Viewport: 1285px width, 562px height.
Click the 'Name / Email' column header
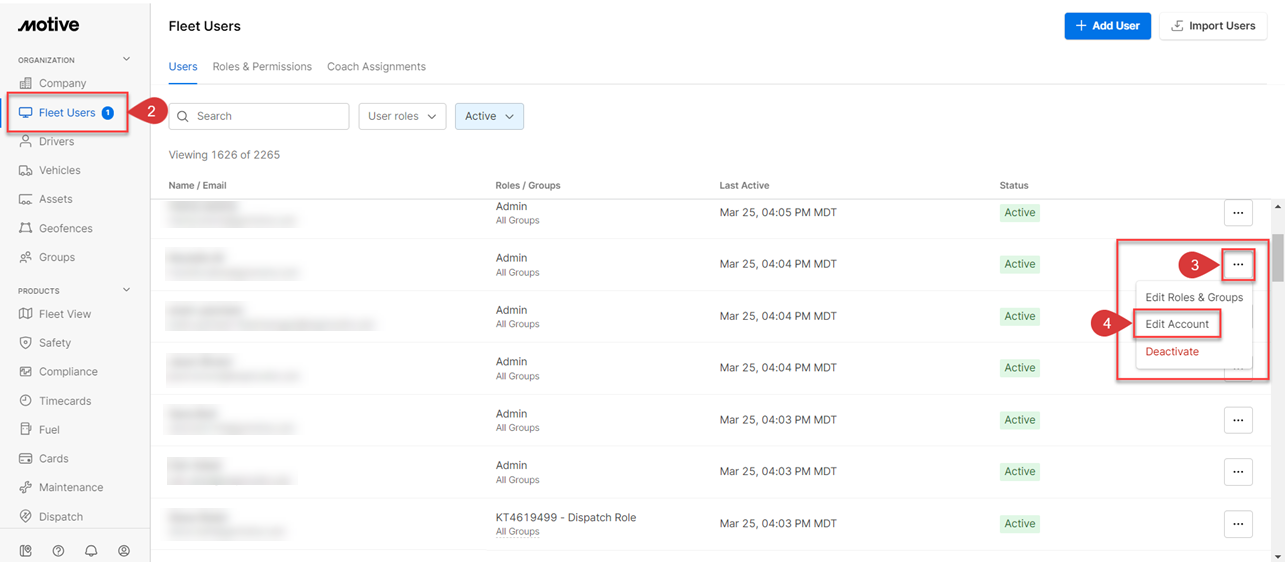click(197, 186)
